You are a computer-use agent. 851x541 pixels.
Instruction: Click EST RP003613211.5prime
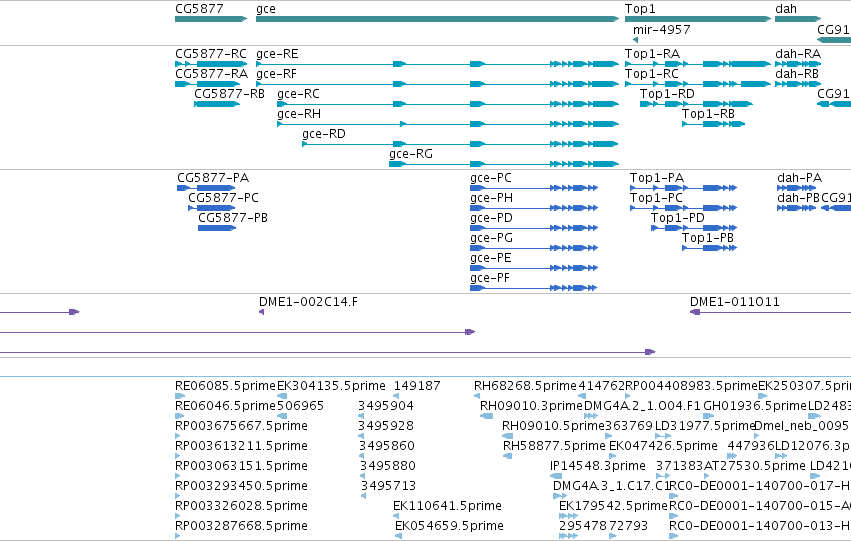pyautogui.click(x=177, y=456)
